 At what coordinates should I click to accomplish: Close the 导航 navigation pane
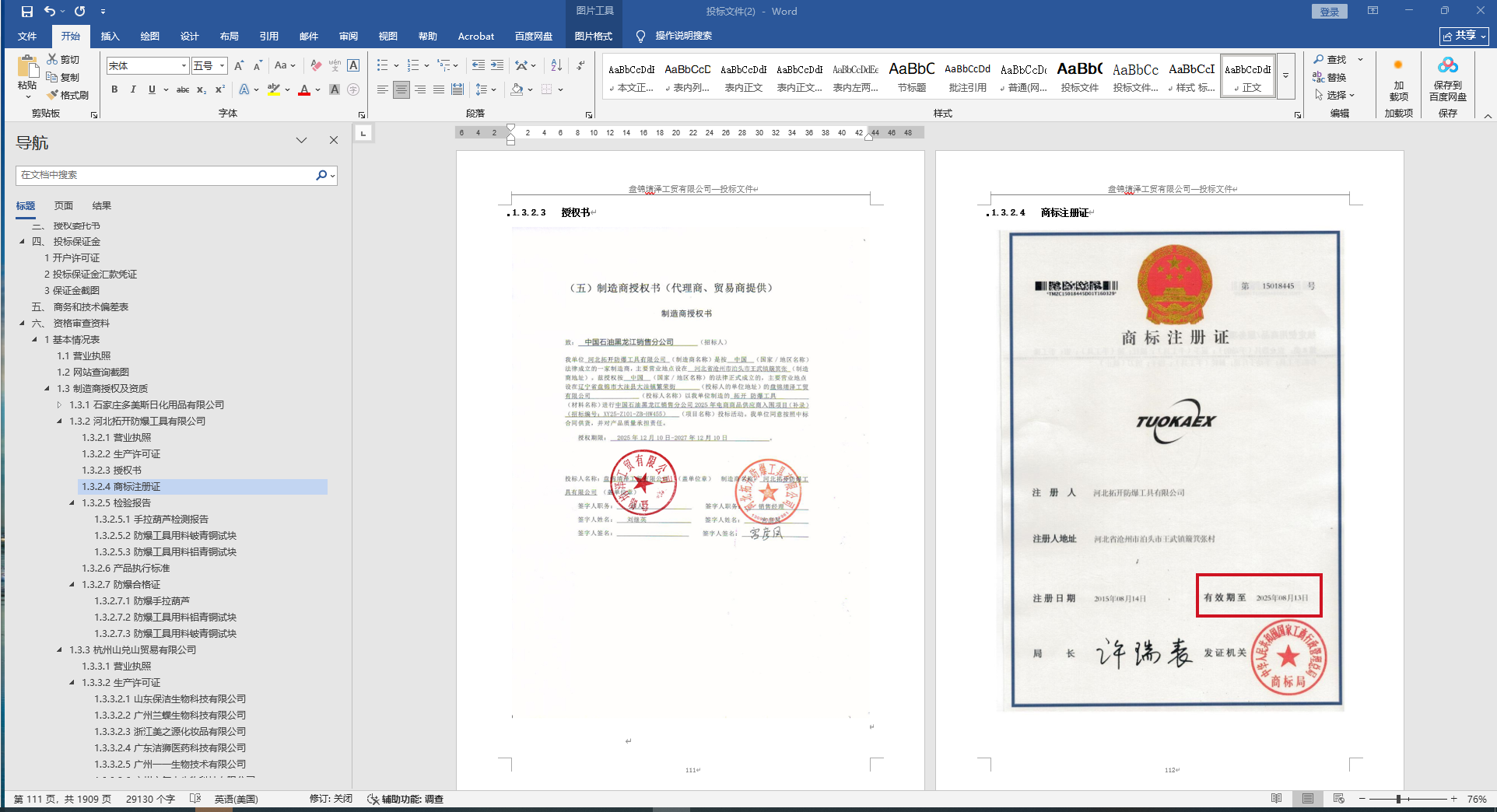click(334, 141)
